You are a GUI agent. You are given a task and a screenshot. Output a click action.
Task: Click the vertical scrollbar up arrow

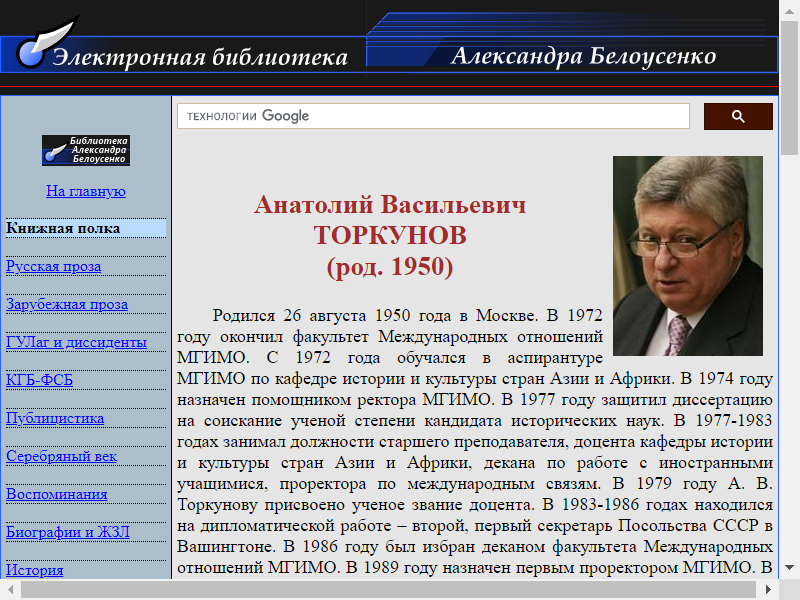pyautogui.click(x=789, y=12)
